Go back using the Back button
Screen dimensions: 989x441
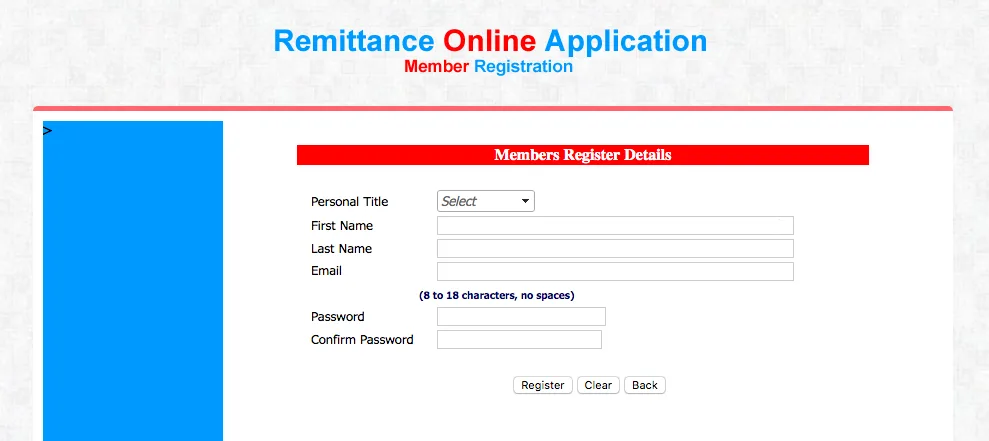(645, 385)
